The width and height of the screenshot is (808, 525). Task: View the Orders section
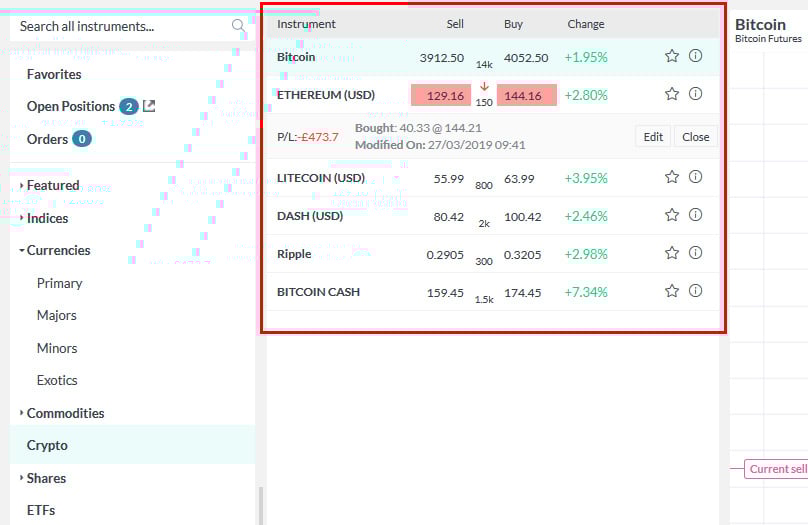pos(47,139)
